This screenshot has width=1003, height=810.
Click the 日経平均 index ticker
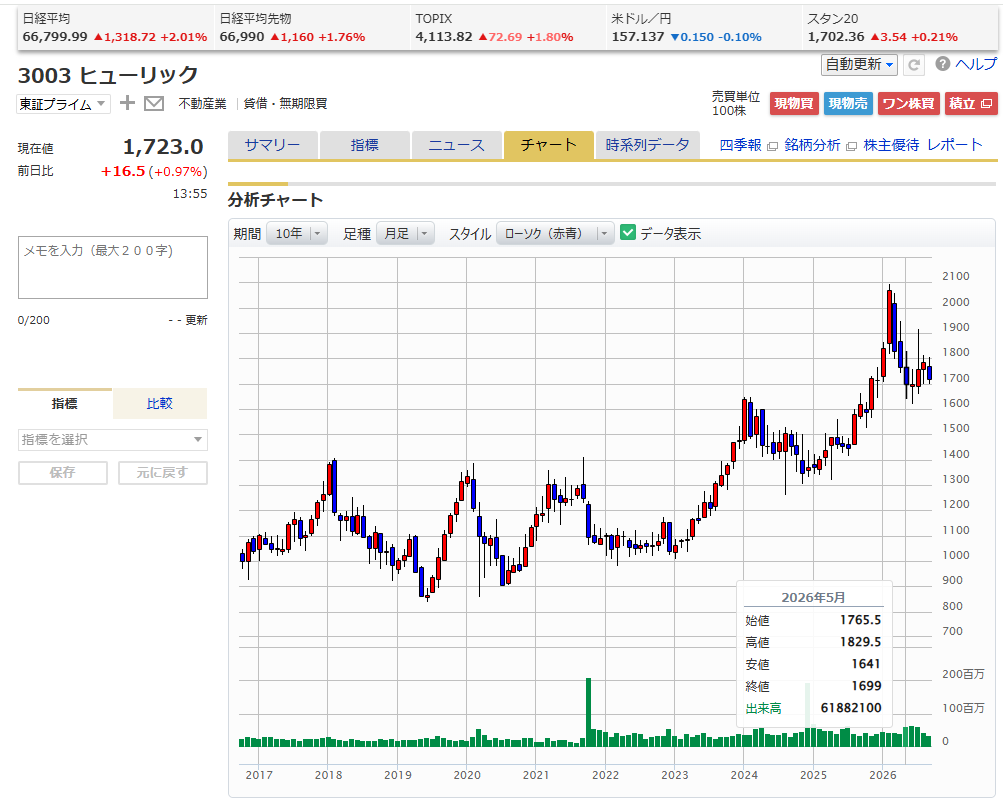pyautogui.click(x=115, y=28)
